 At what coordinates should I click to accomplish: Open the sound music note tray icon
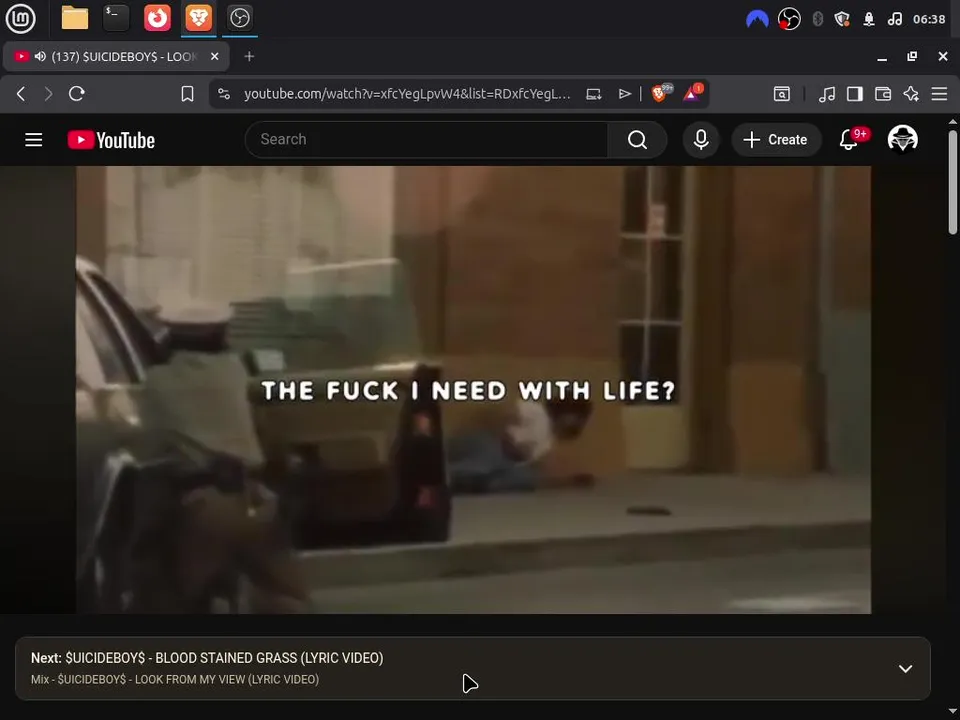[x=894, y=19]
